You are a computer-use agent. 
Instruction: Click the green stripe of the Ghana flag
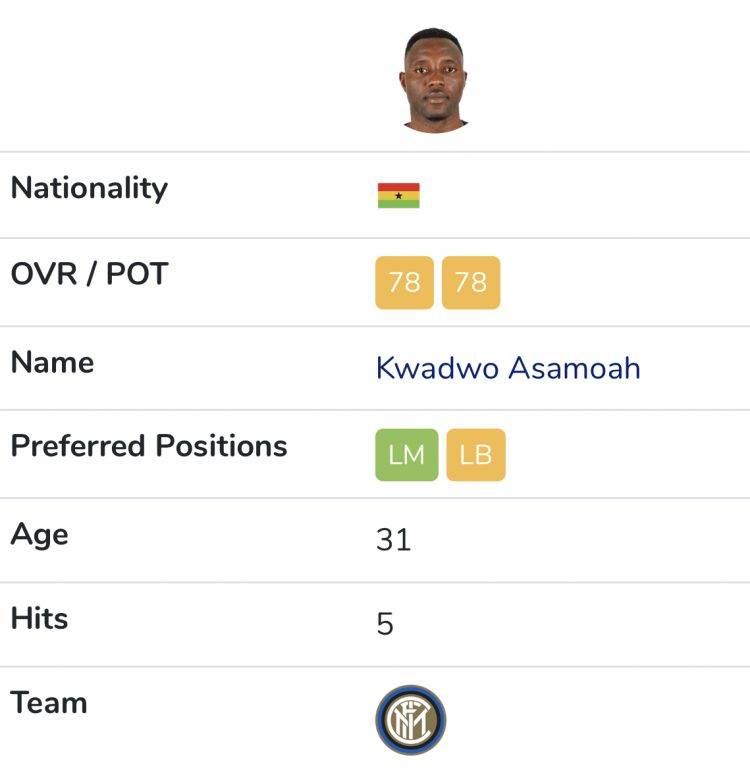[x=398, y=204]
